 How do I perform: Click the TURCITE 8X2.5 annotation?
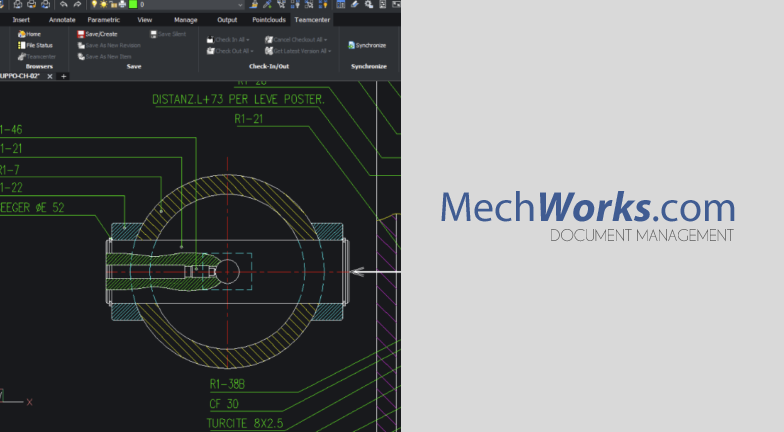(x=245, y=424)
